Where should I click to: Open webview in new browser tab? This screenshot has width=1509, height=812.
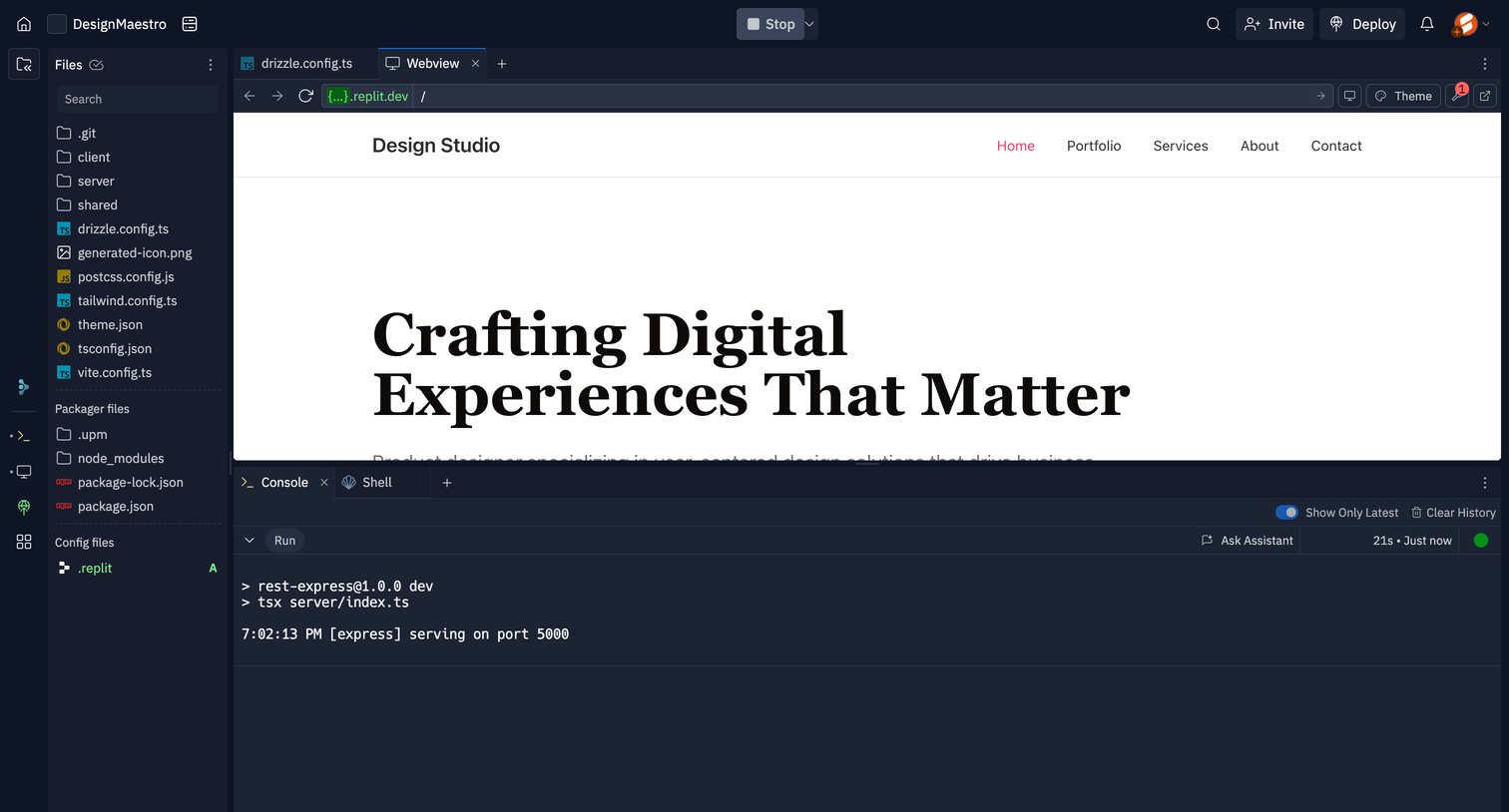coord(1485,96)
